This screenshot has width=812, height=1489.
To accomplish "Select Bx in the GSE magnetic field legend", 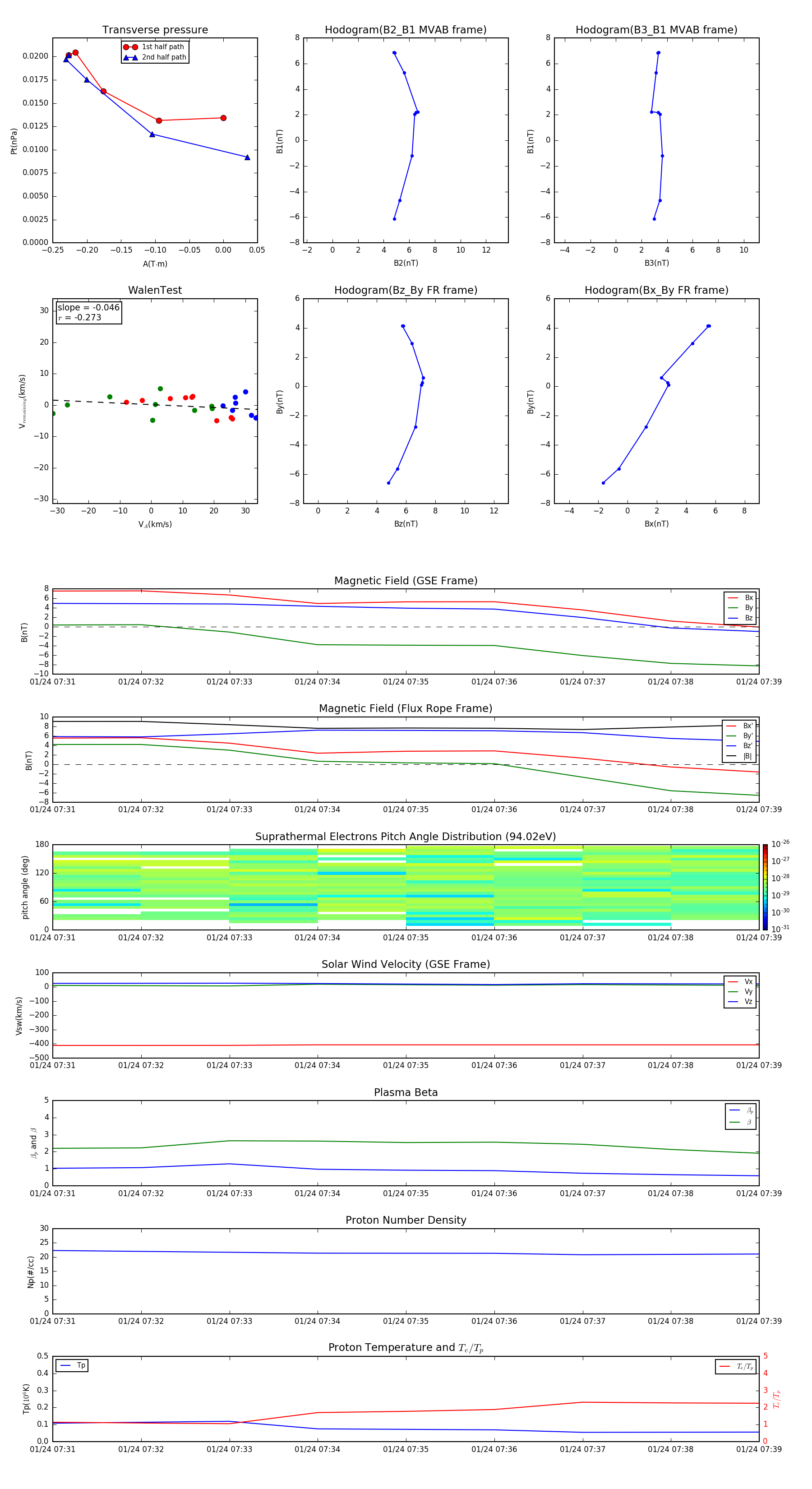I will [740, 598].
